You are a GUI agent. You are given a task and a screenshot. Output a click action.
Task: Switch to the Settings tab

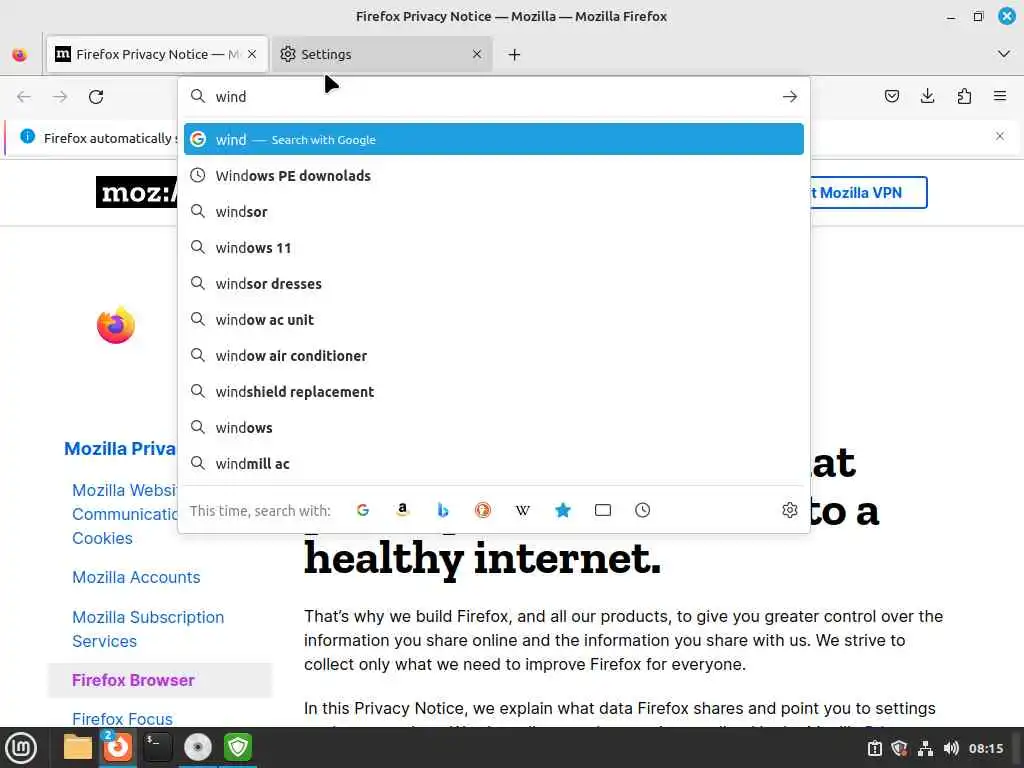381,54
